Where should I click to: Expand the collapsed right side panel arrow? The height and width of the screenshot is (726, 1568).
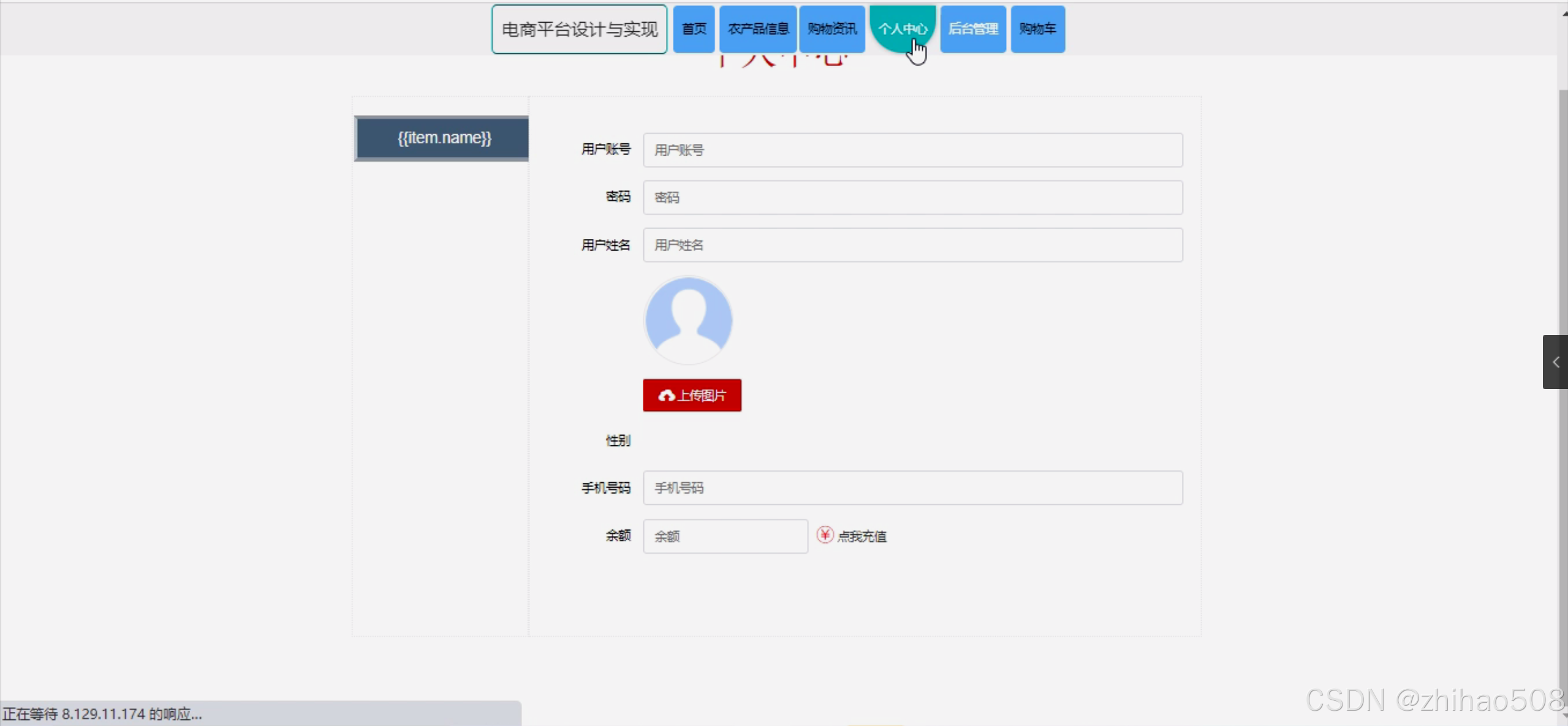pos(1555,362)
